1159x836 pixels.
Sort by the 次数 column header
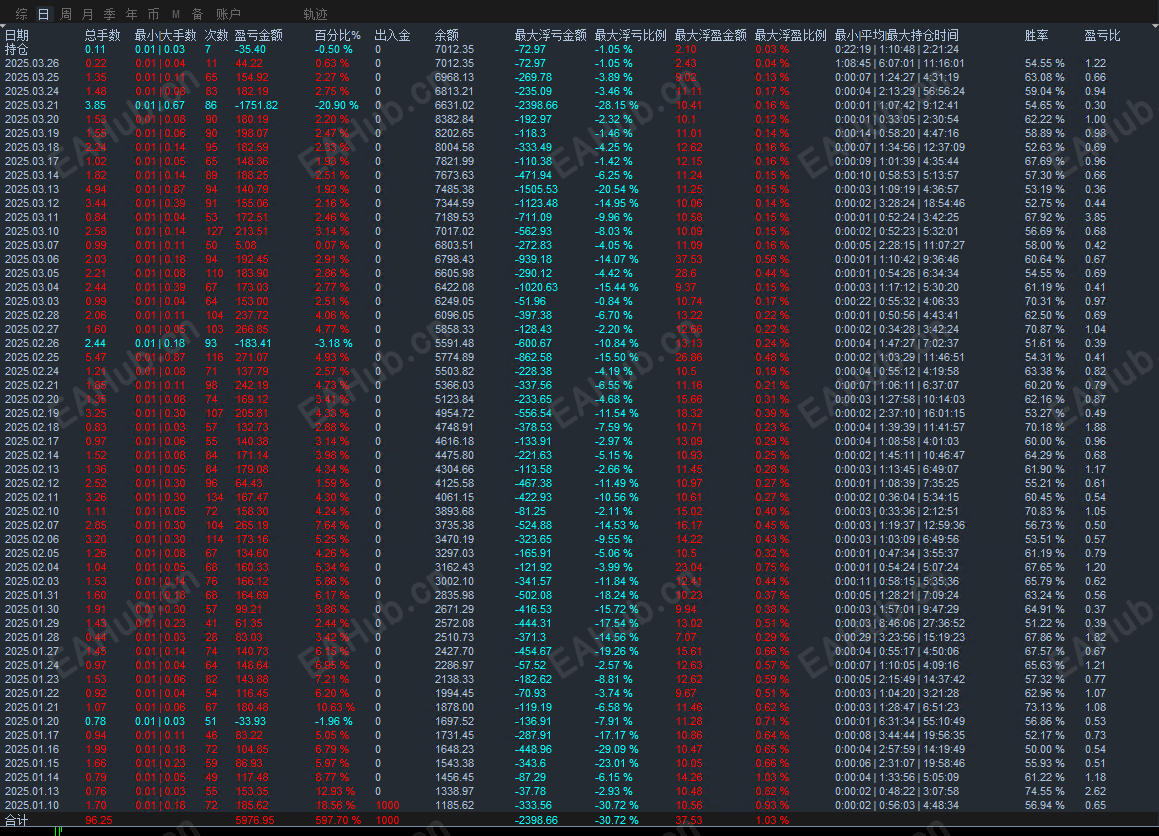[x=217, y=35]
